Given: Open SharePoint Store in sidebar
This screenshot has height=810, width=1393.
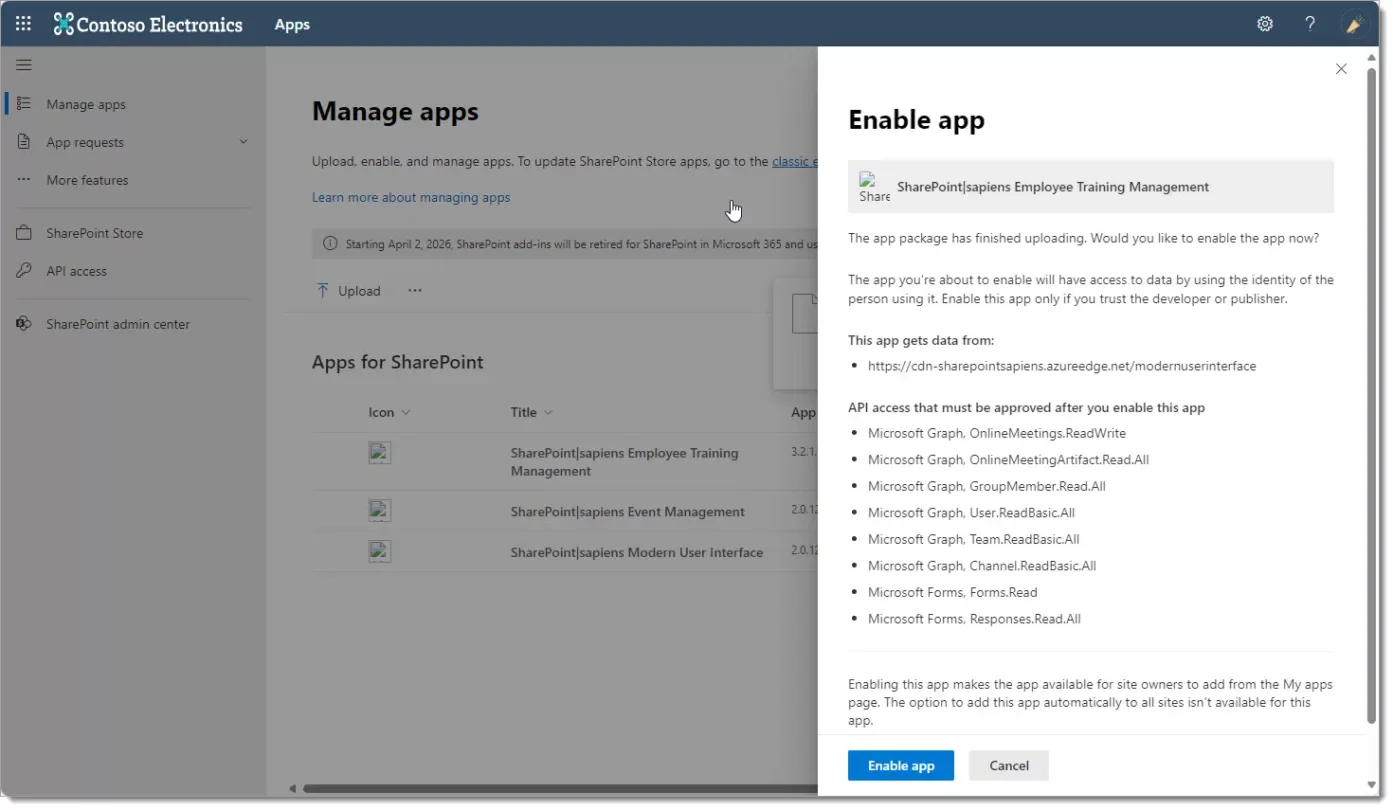Looking at the screenshot, I should [95, 233].
